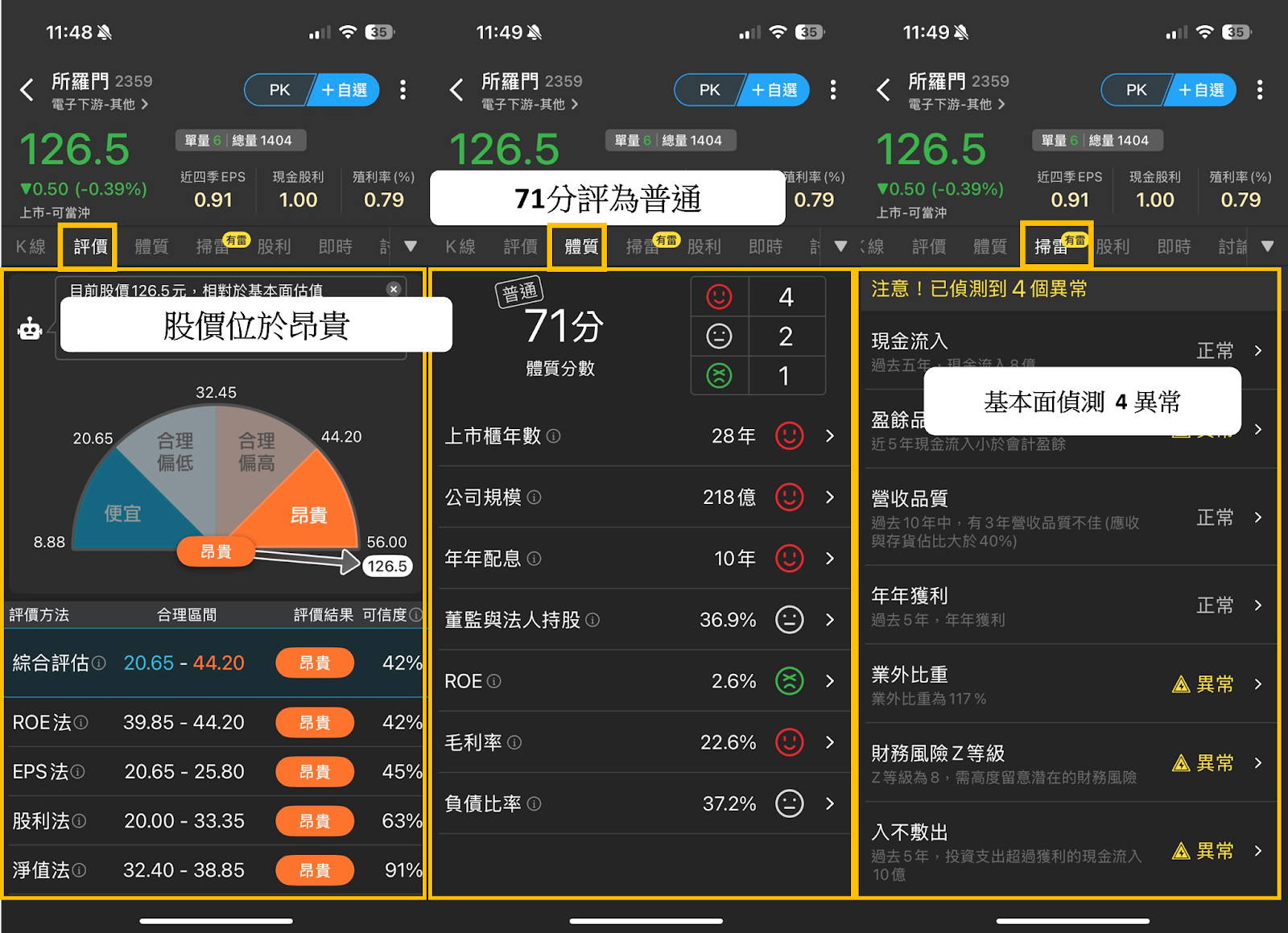Tap the PK button on the middle screen
Screen dimensions: 1288x933
click(709, 90)
